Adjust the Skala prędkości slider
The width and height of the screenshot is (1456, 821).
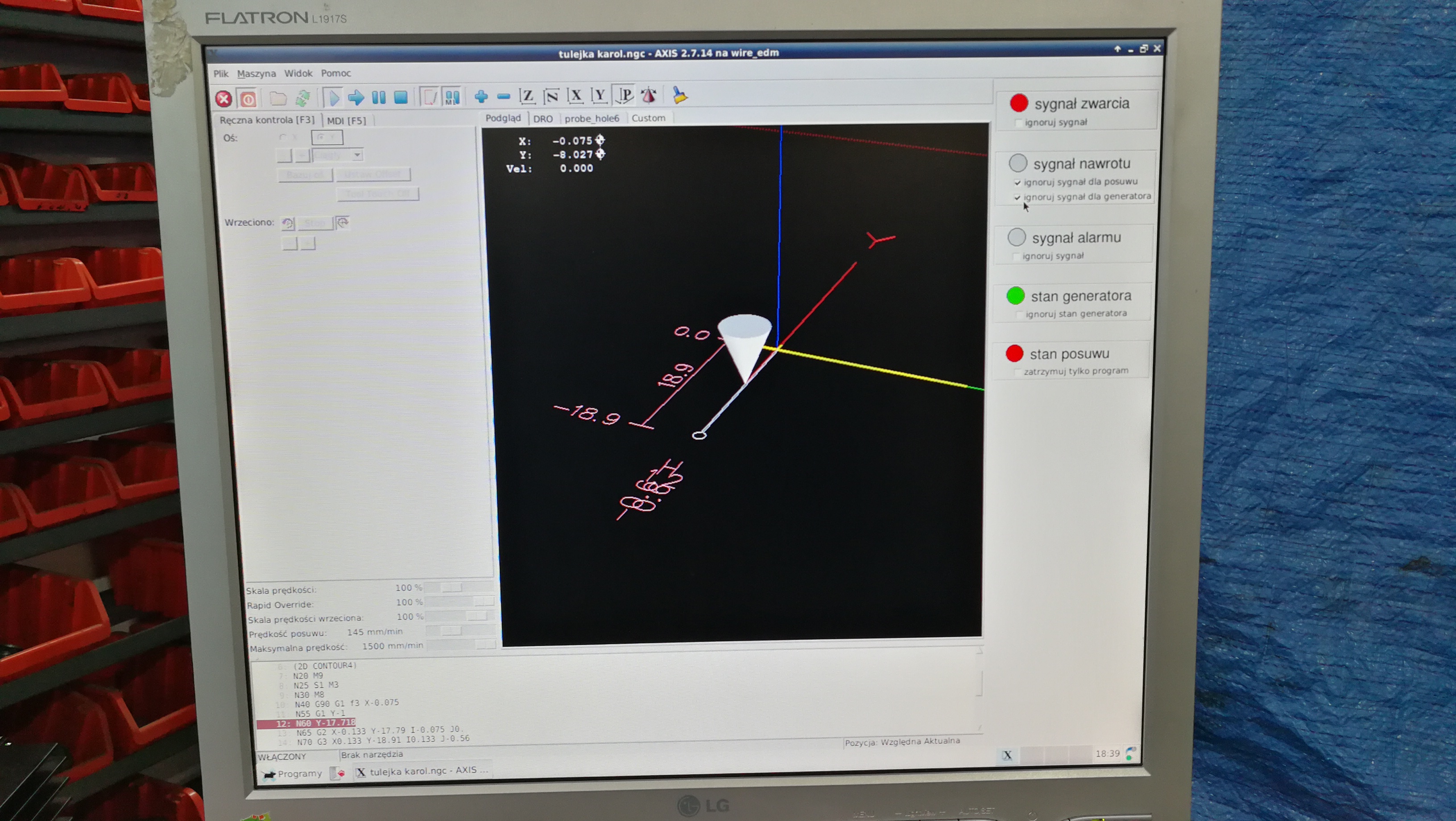[x=459, y=588]
